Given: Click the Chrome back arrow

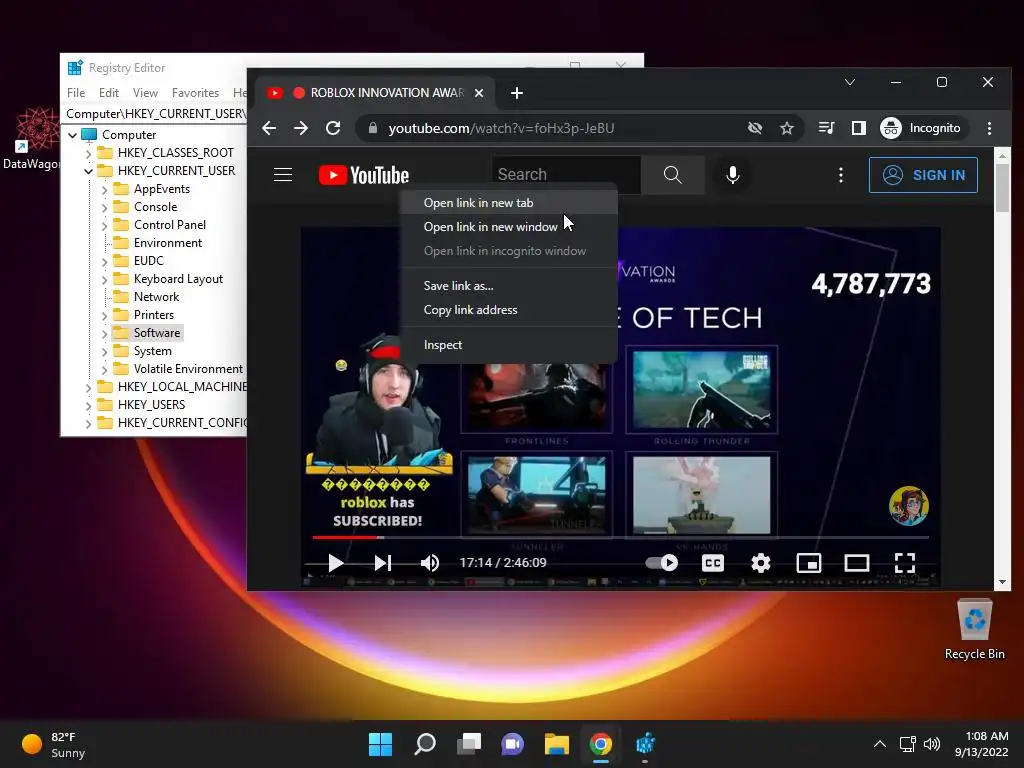Looking at the screenshot, I should [x=269, y=128].
